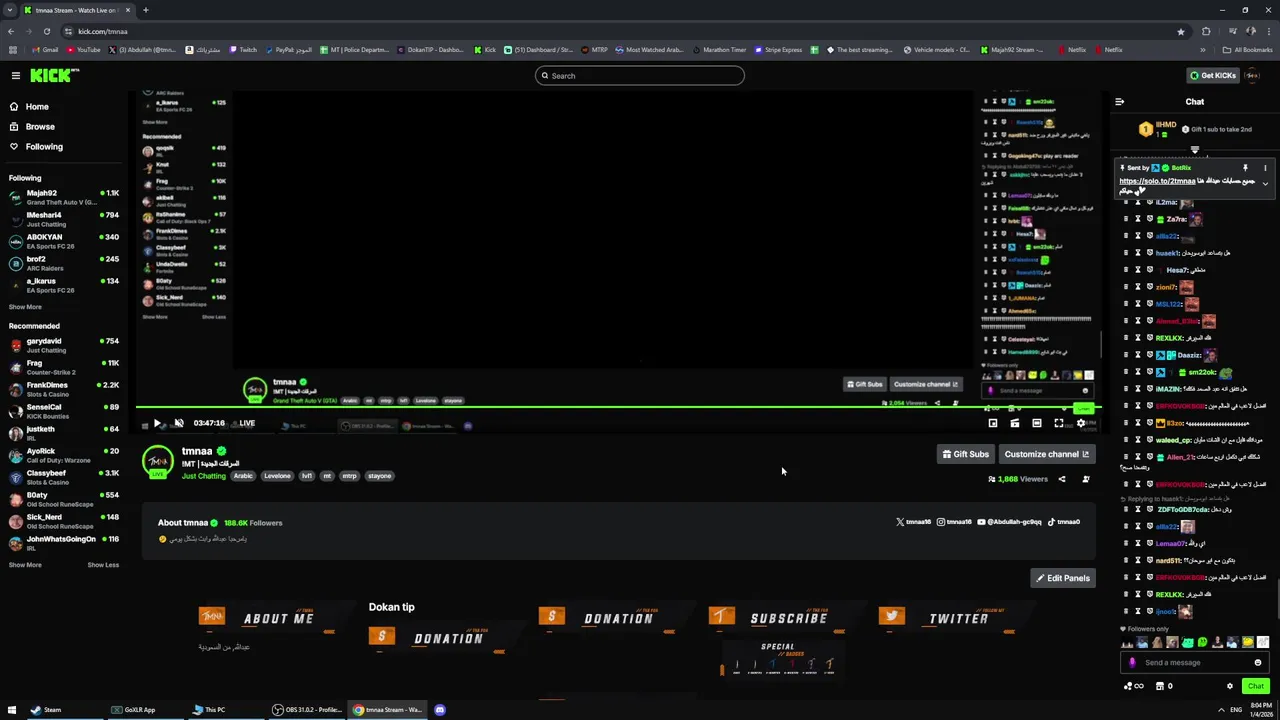
Task: Open the Instagram tmnaa16 social link
Action: pos(954,522)
